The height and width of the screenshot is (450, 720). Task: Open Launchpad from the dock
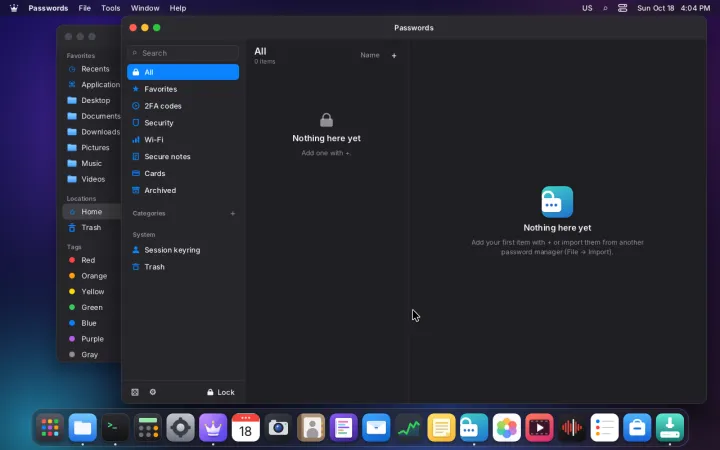(x=50, y=428)
